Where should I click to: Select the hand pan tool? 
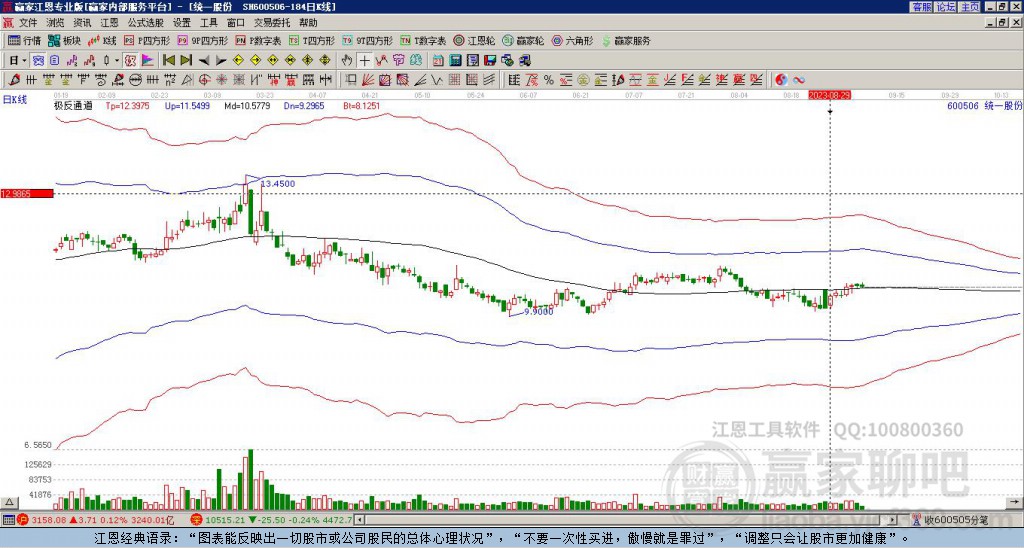(347, 60)
